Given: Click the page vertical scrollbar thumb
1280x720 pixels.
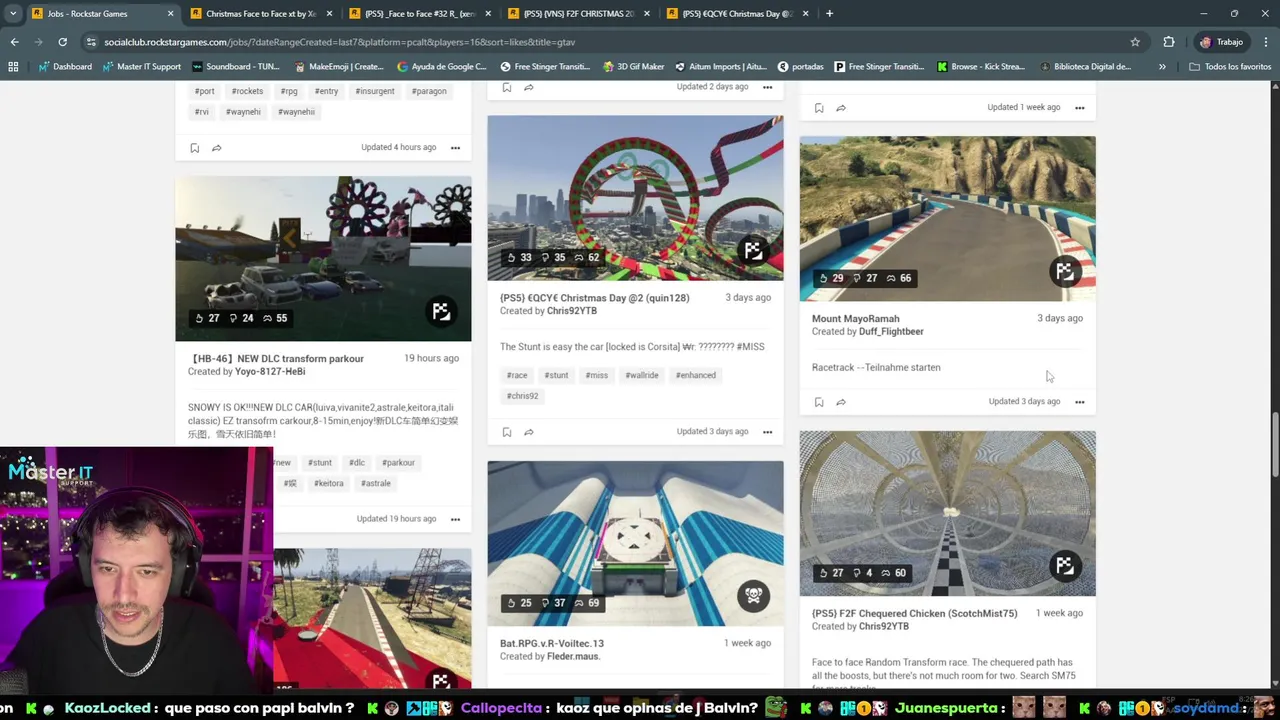Looking at the screenshot, I should pos(1275,443).
